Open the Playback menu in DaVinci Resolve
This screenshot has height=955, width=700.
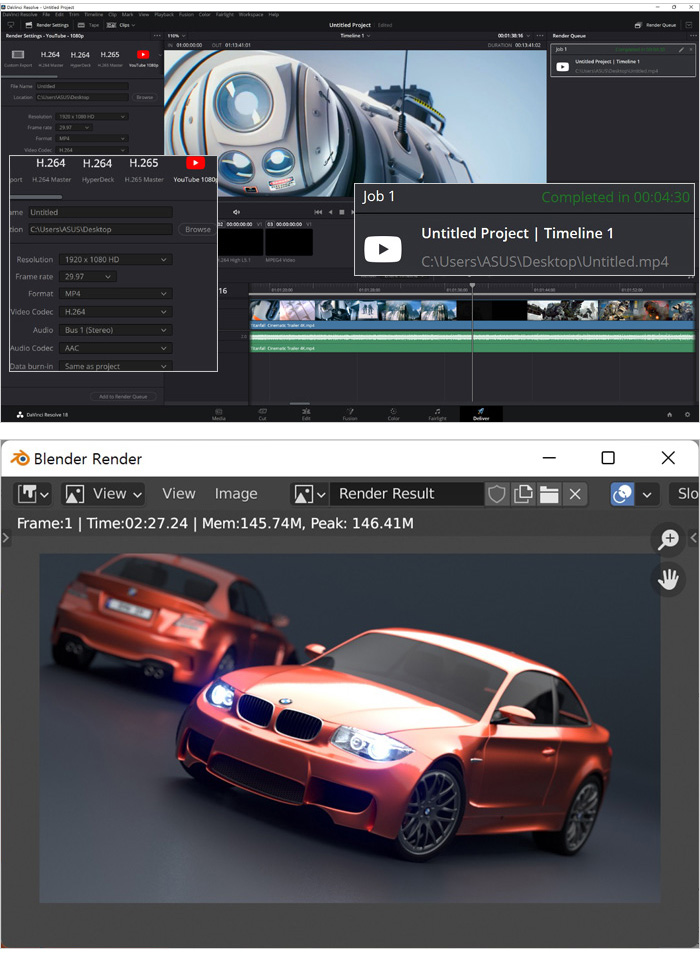tap(164, 15)
